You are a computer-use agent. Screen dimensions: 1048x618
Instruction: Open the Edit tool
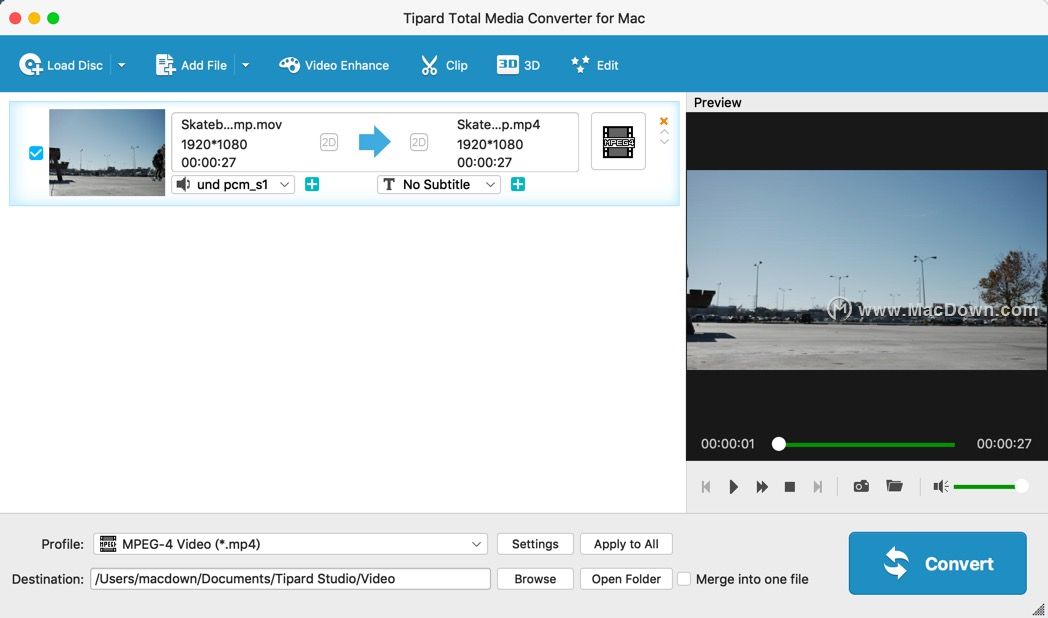[594, 64]
